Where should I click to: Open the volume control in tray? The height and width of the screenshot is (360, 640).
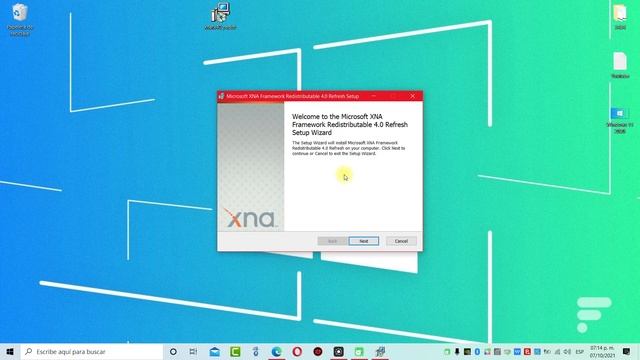[567, 351]
